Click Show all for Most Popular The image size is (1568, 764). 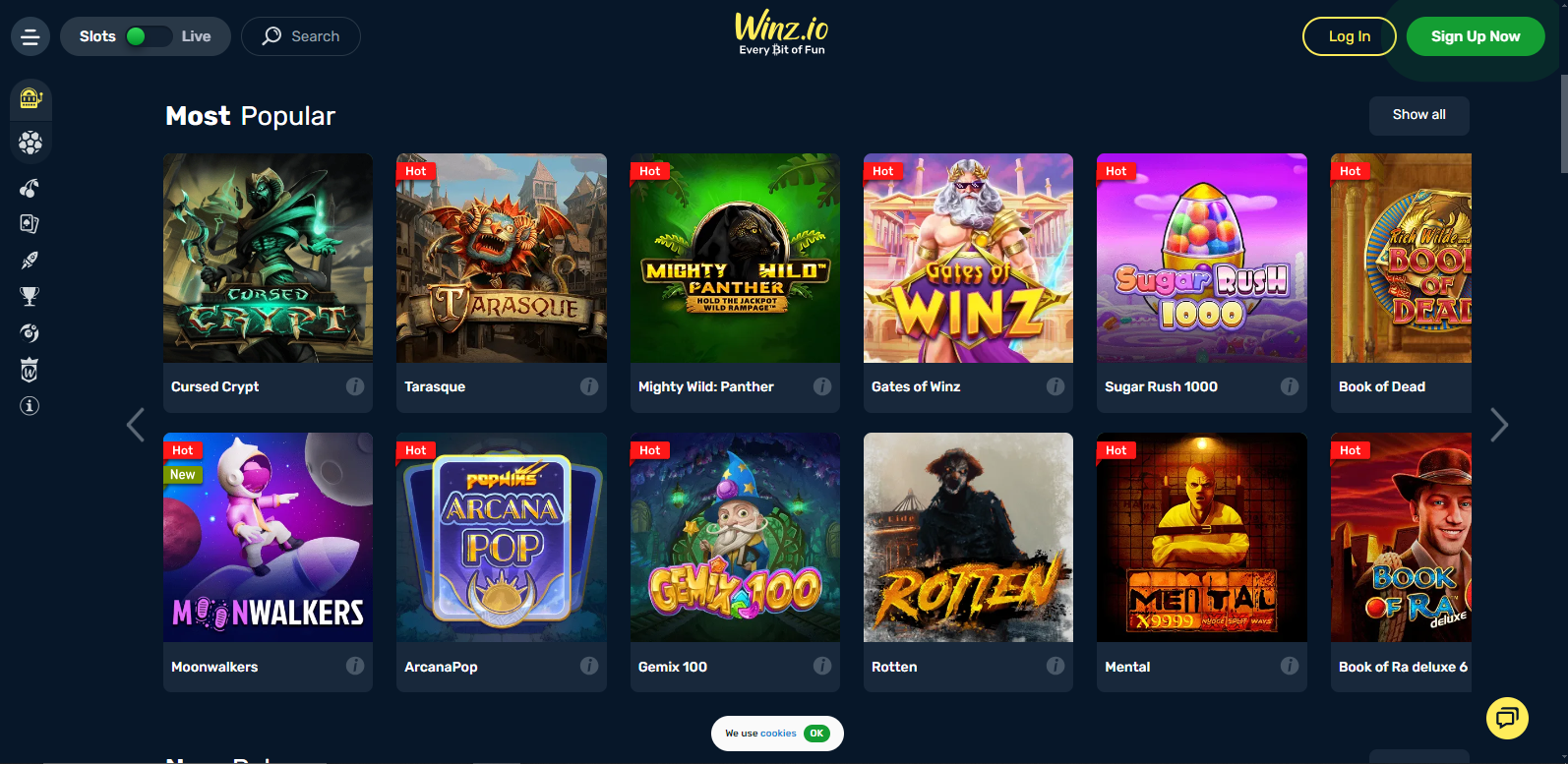click(1418, 115)
